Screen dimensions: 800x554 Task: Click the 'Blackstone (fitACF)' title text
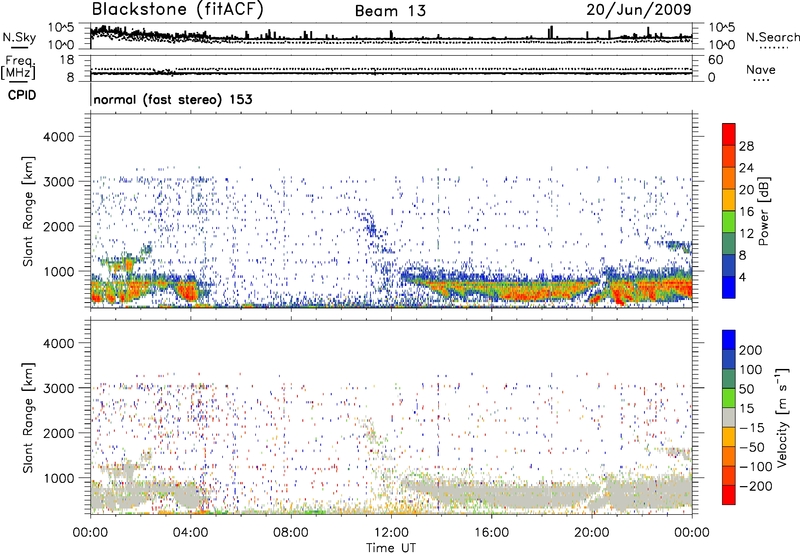tap(178, 10)
